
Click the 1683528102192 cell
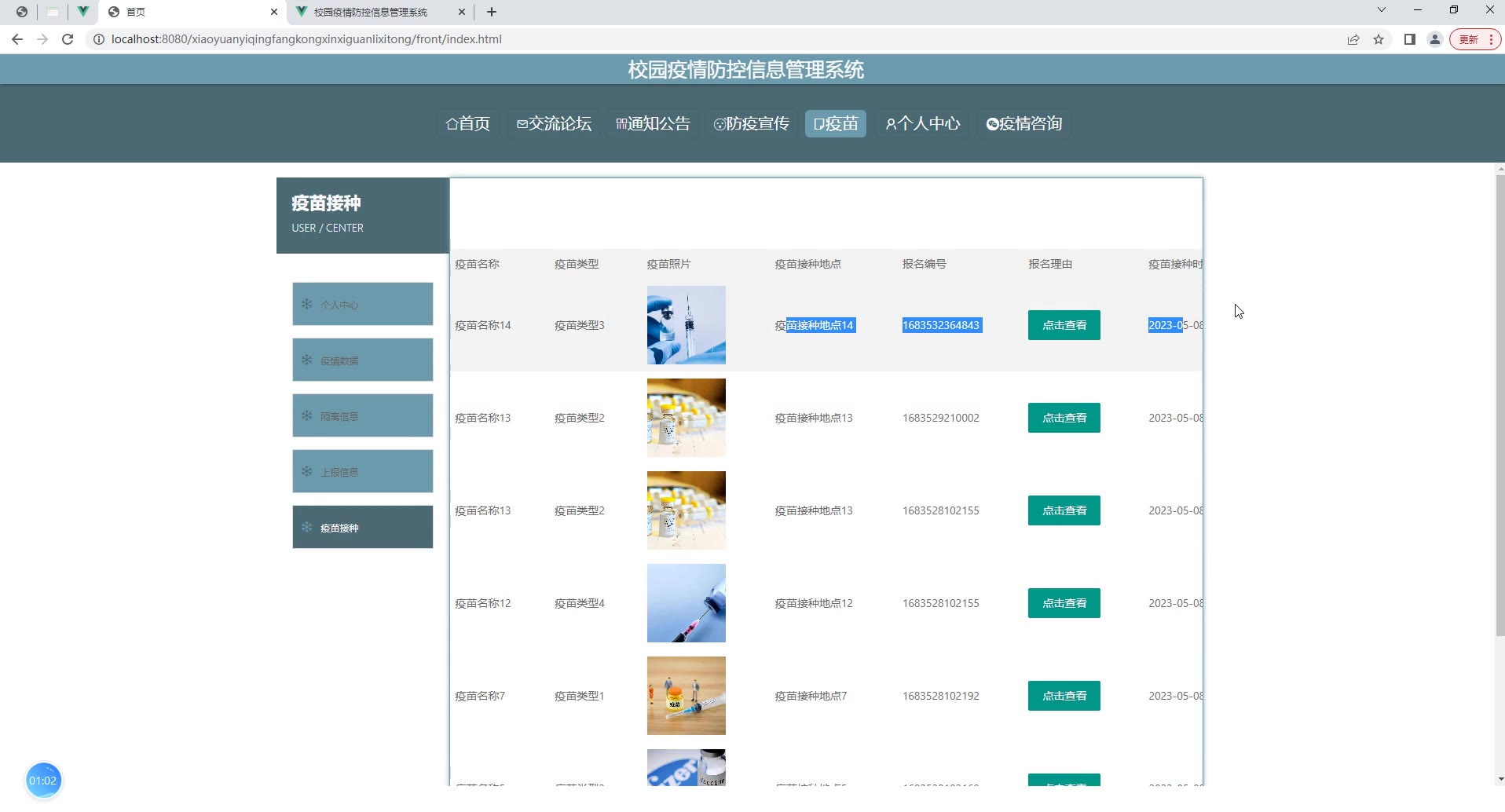pyautogui.click(x=941, y=696)
